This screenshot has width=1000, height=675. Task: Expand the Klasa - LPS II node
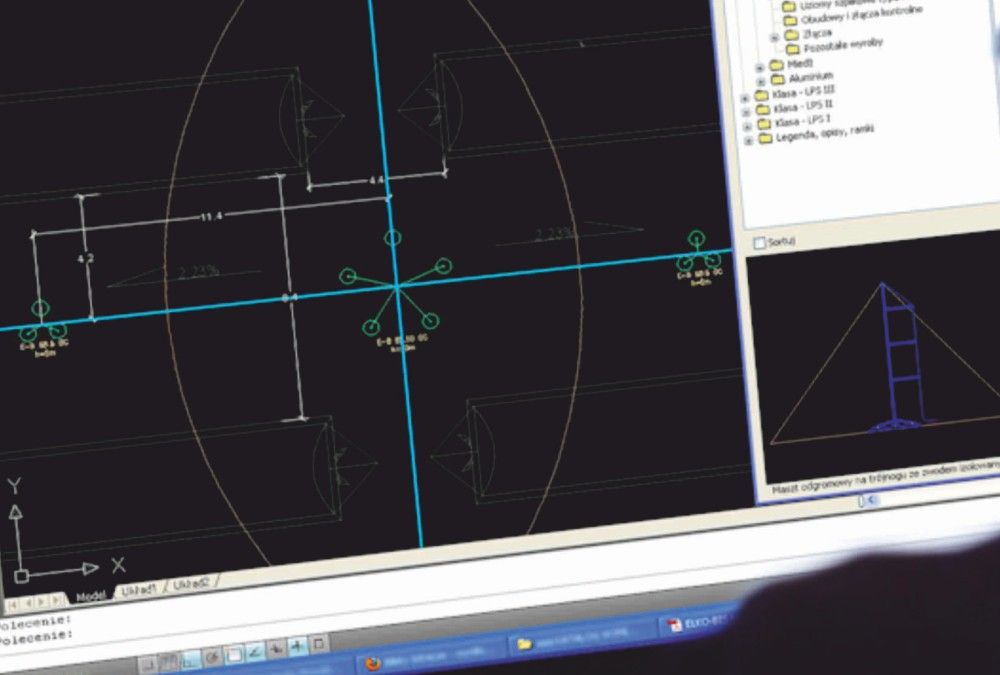746,112
